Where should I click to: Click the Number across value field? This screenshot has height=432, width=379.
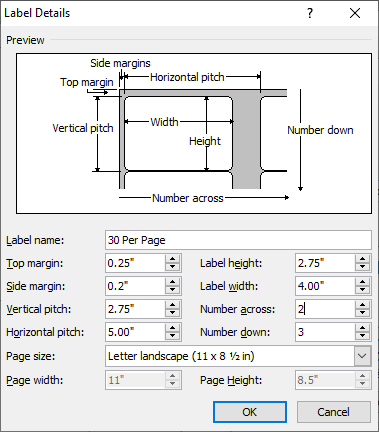pyautogui.click(x=325, y=309)
